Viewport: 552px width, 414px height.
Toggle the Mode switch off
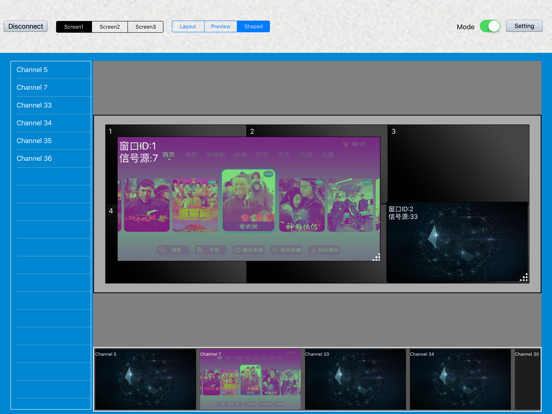pos(490,26)
